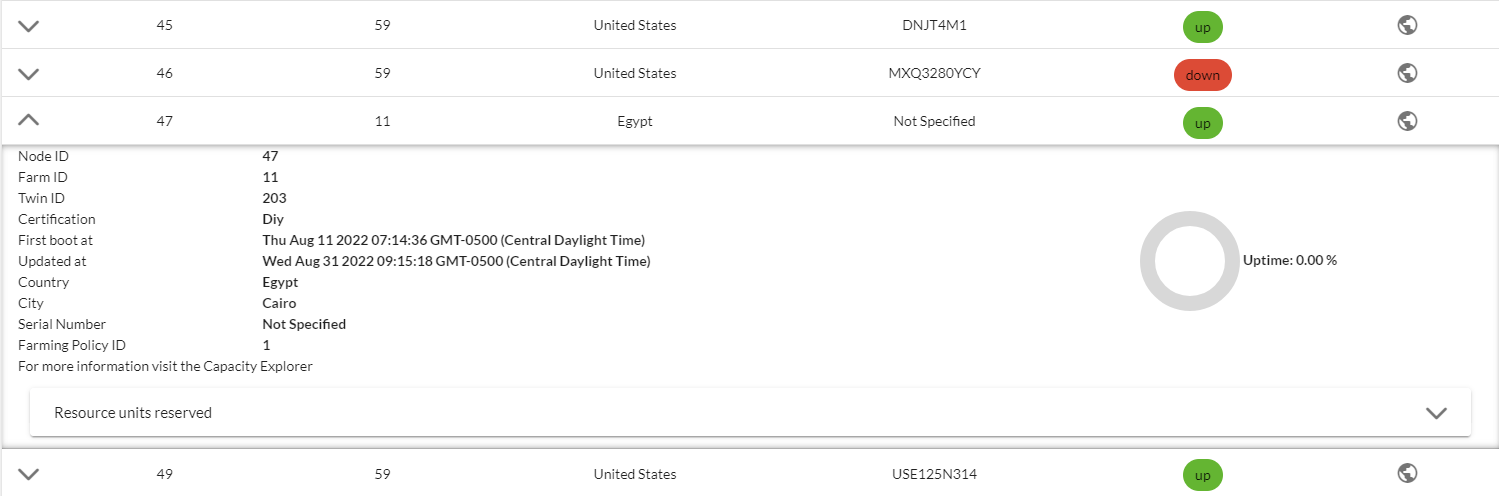
Task: Click the globe icon in the Egypt row
Action: point(1407,121)
